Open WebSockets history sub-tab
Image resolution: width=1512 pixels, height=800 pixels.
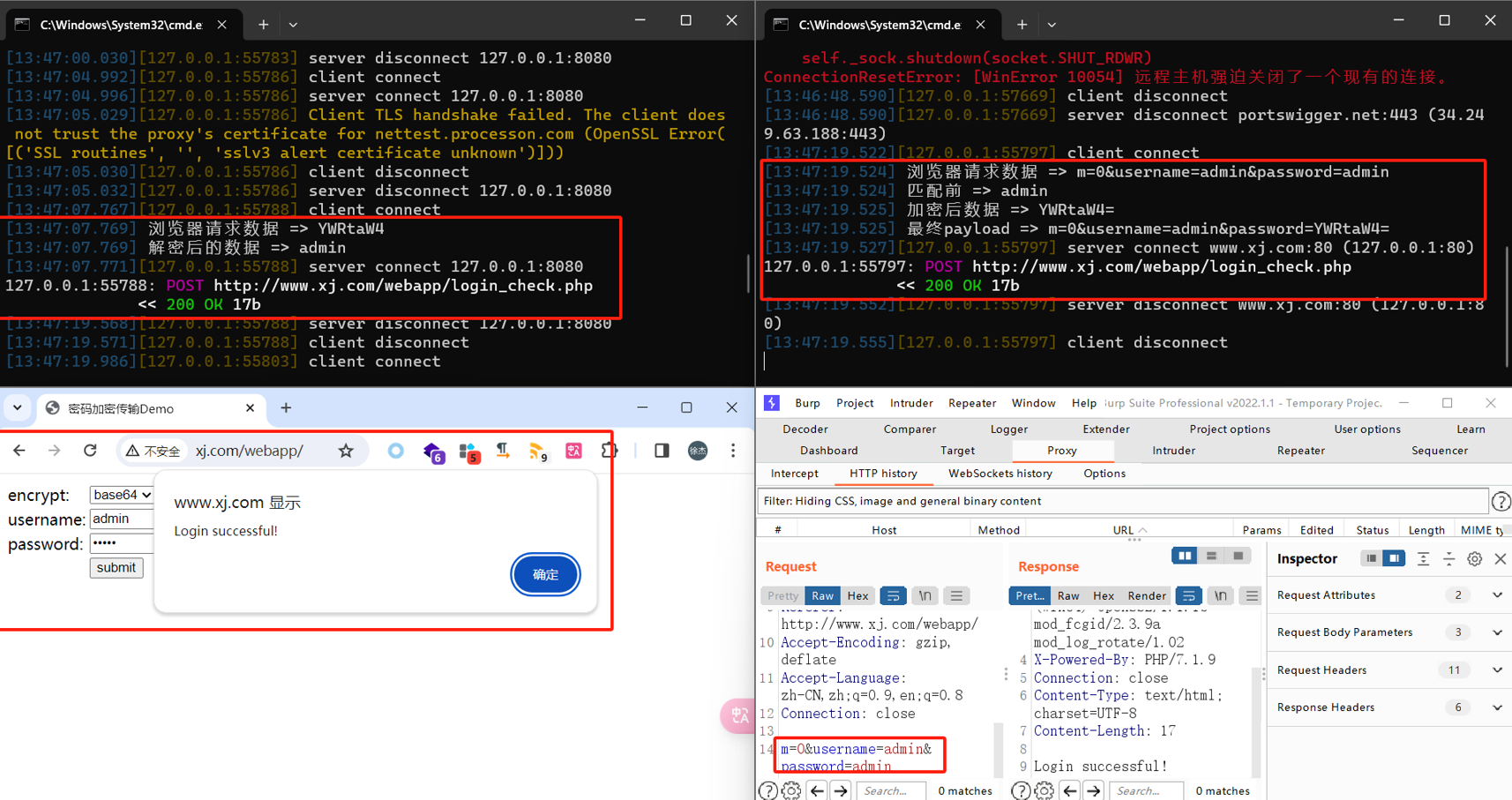[x=1000, y=474]
